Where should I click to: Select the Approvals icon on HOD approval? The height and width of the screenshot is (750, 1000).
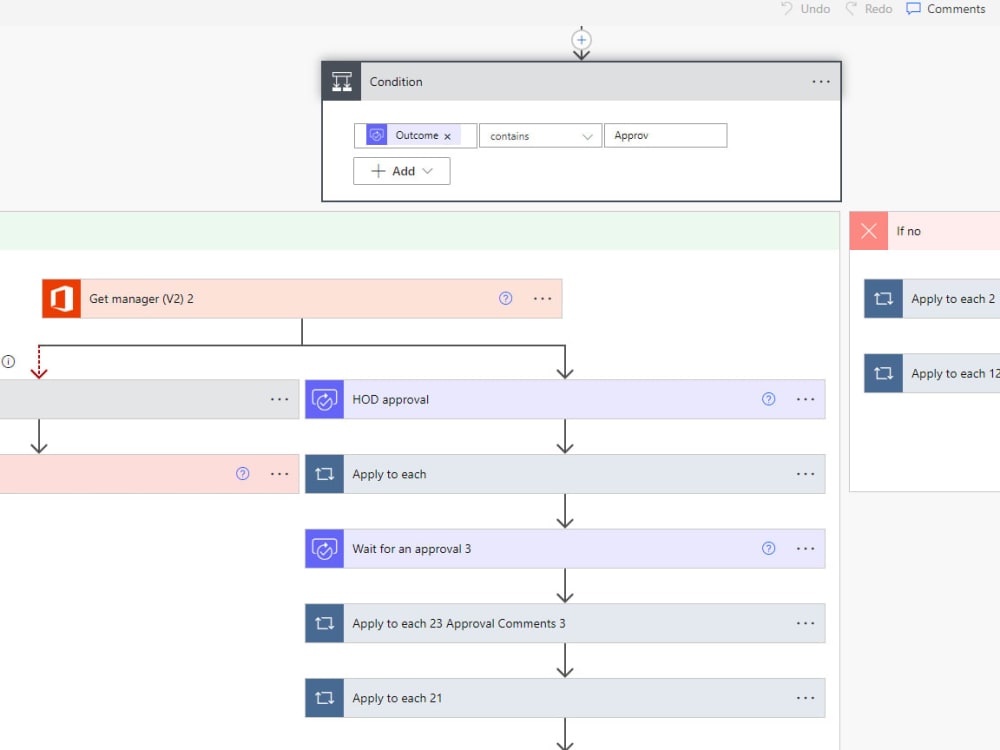[x=324, y=399]
